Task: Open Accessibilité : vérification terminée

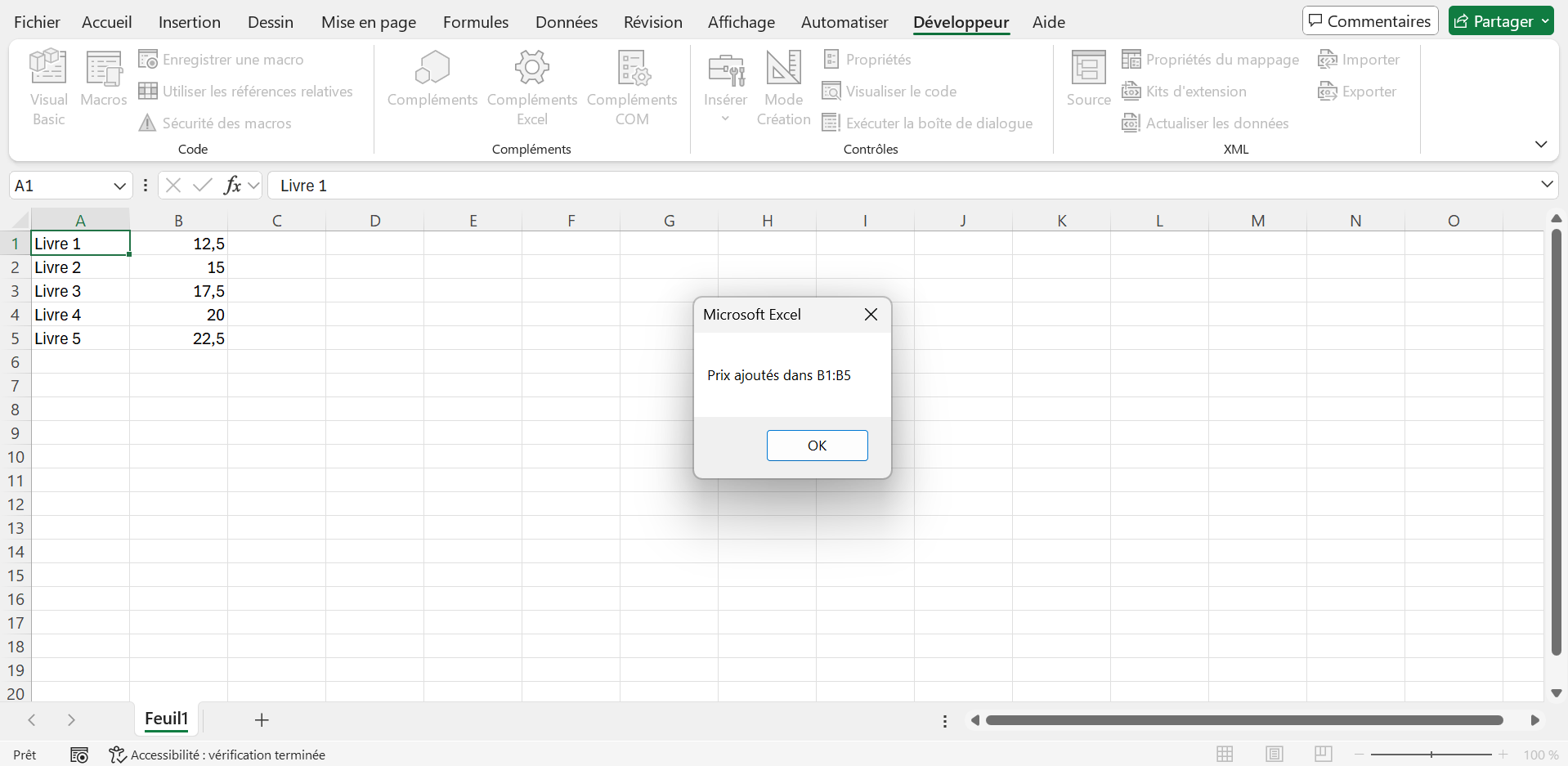Action: (x=217, y=755)
